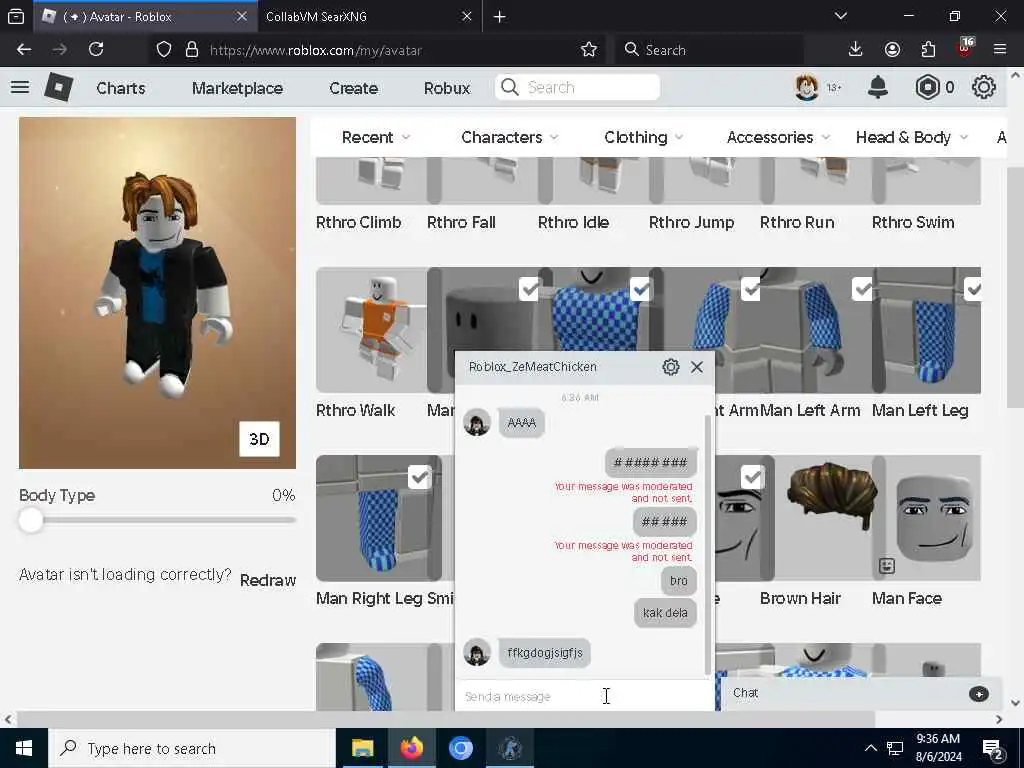The width and height of the screenshot is (1024, 768).
Task: Open the Robux balance icon
Action: [x=927, y=87]
